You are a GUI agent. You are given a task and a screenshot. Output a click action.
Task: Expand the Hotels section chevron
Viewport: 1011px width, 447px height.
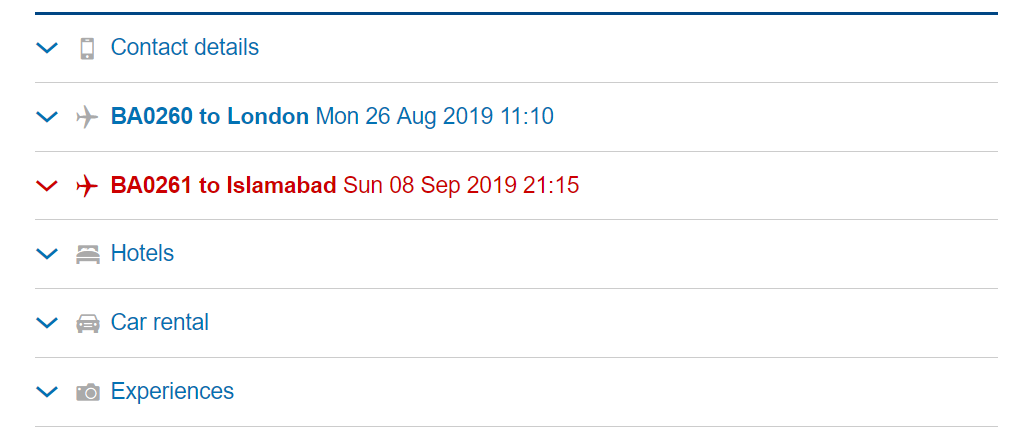click(x=47, y=254)
